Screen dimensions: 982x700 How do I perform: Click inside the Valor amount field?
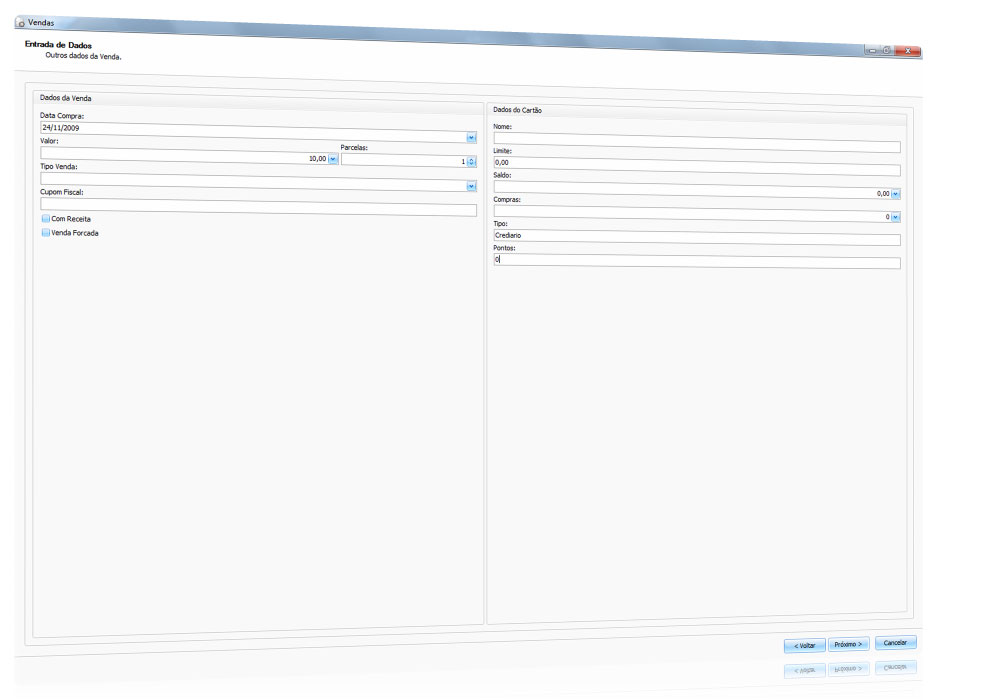click(x=180, y=157)
